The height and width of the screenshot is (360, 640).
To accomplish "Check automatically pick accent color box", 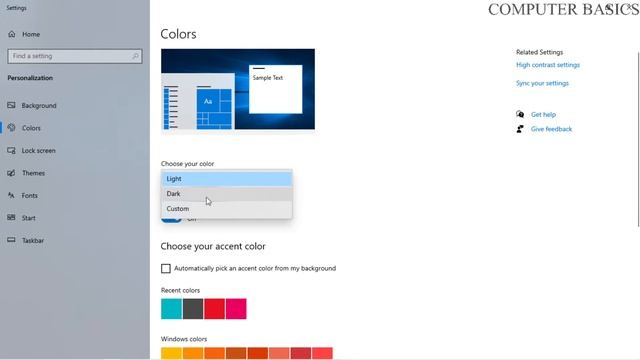I will (x=166, y=268).
